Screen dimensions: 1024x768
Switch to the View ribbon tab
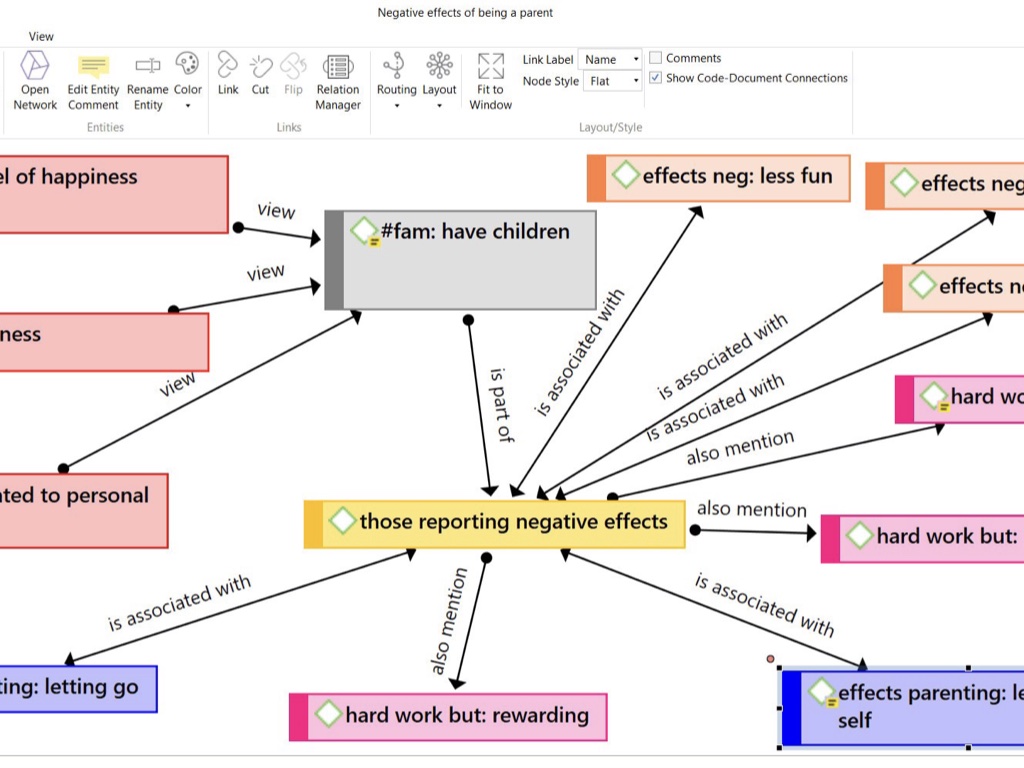pos(41,36)
